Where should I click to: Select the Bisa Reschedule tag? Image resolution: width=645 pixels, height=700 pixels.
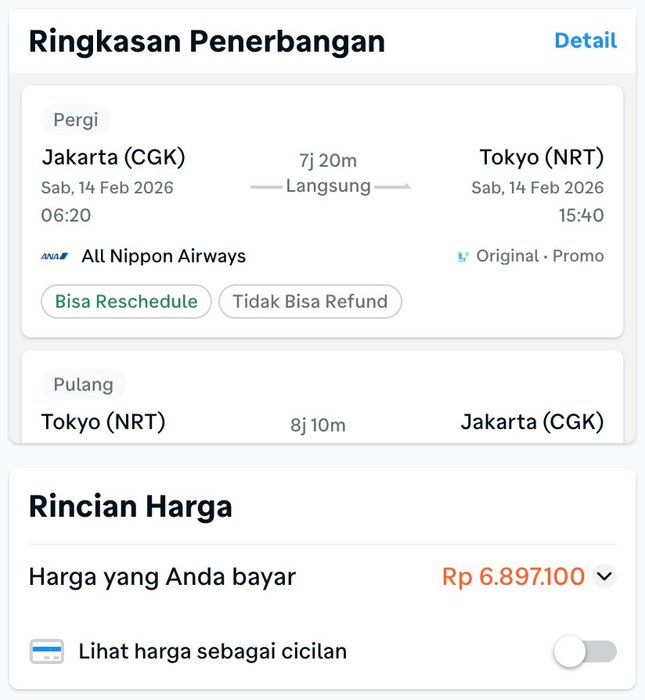click(x=126, y=301)
